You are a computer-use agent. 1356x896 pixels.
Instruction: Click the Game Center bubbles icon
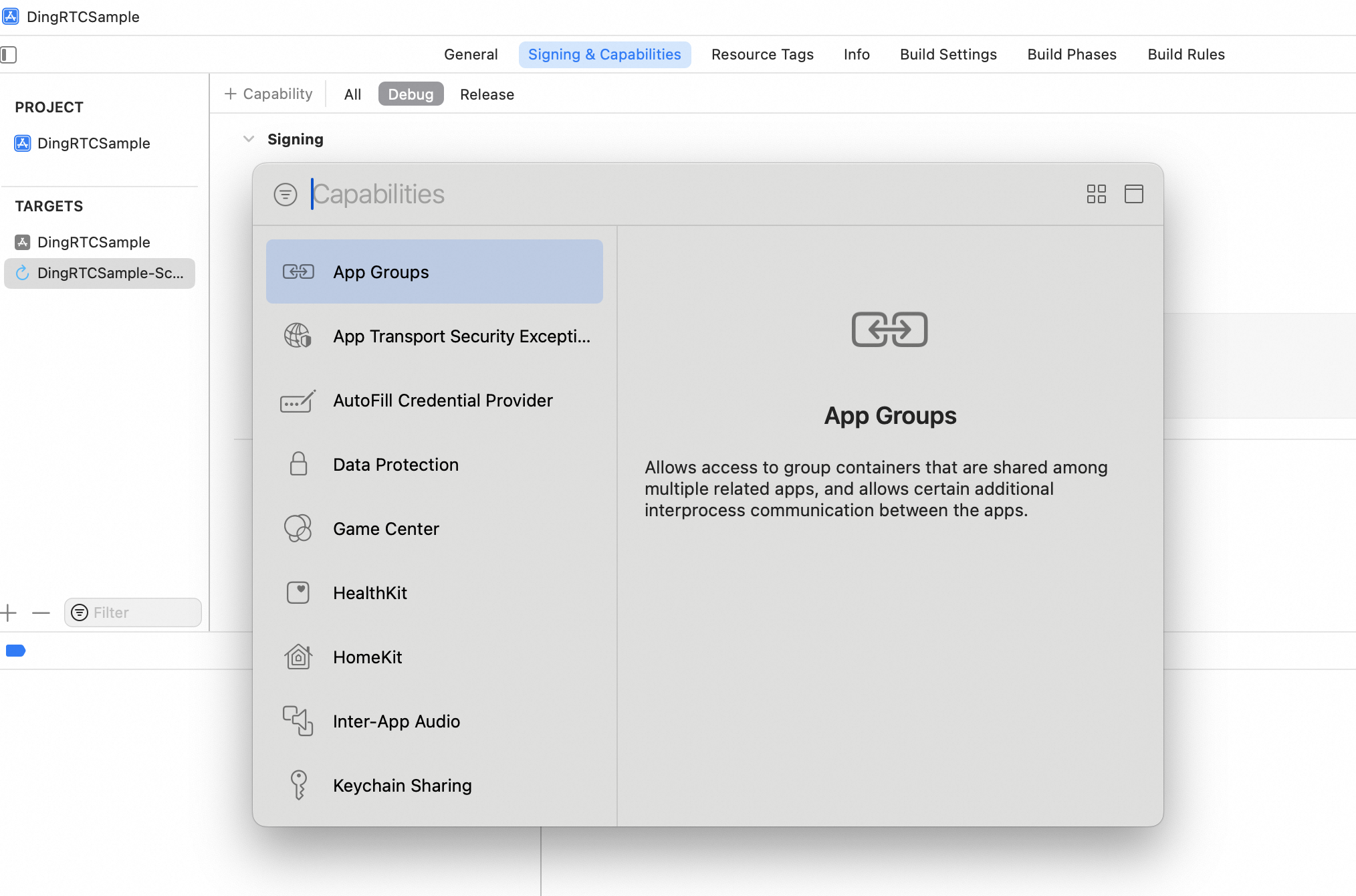pyautogui.click(x=298, y=528)
